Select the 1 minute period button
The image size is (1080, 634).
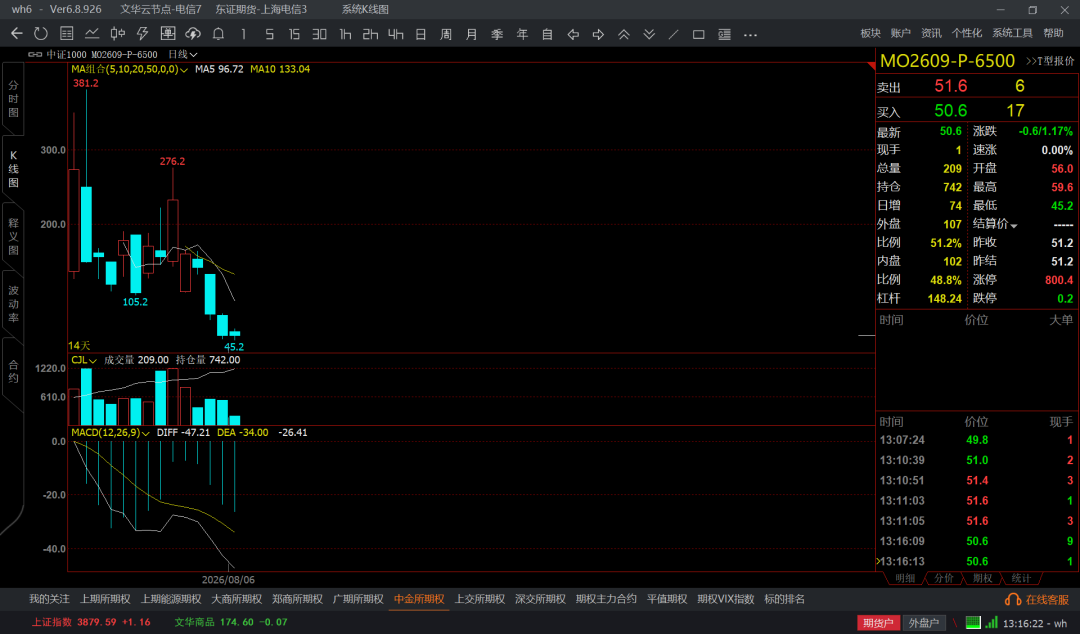point(243,34)
